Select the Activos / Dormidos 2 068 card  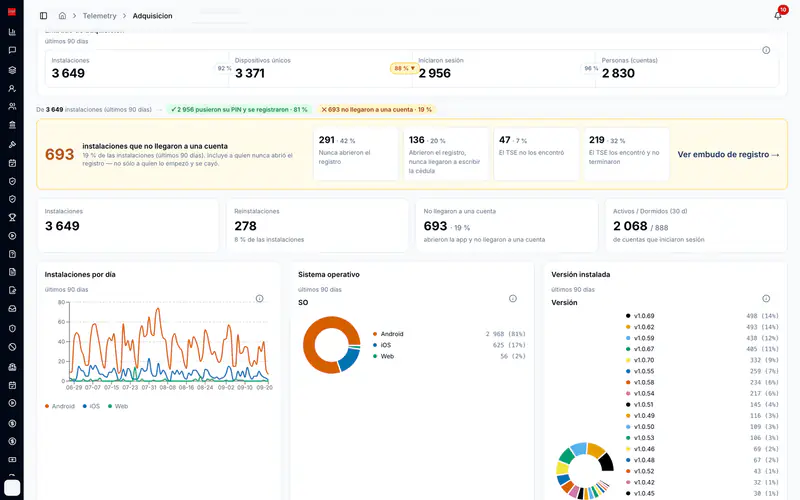pos(696,226)
